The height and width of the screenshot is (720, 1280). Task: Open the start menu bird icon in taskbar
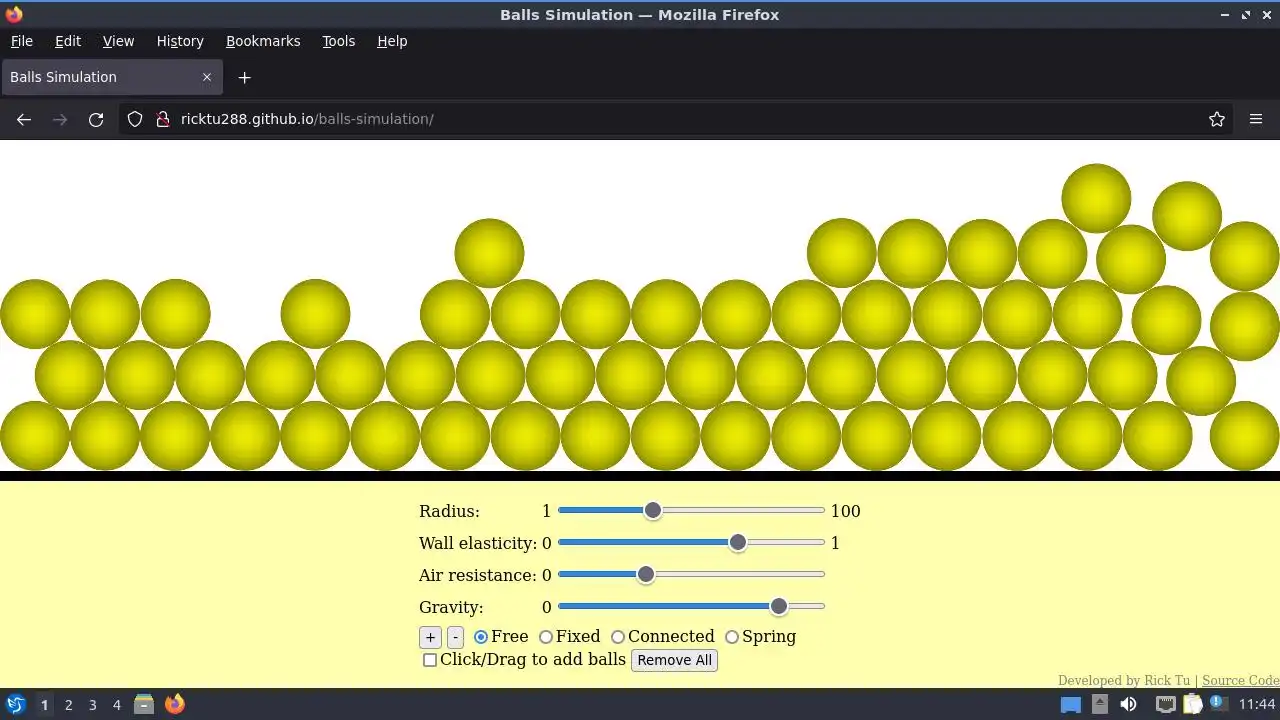point(15,704)
